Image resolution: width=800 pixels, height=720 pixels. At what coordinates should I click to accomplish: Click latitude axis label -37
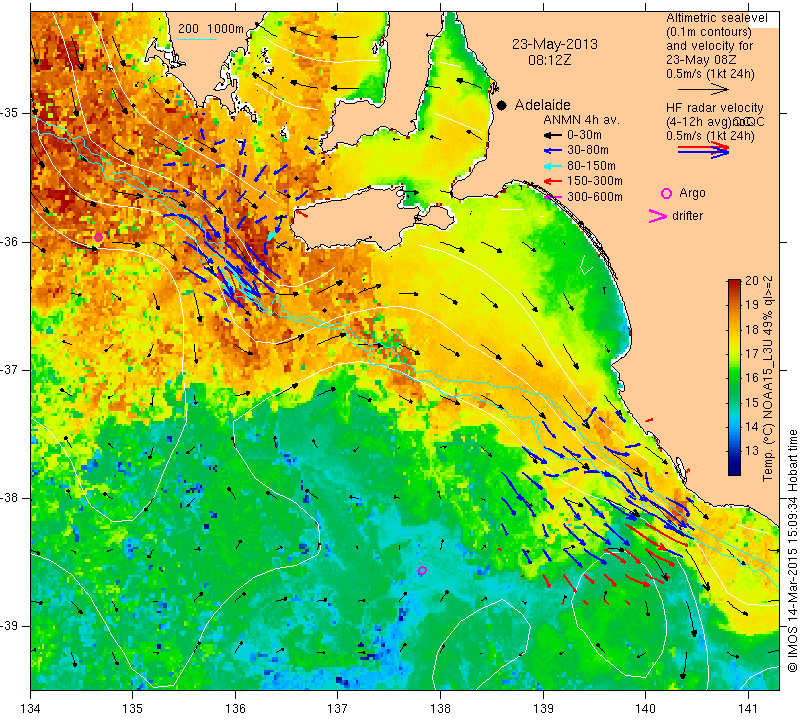(x=10, y=369)
